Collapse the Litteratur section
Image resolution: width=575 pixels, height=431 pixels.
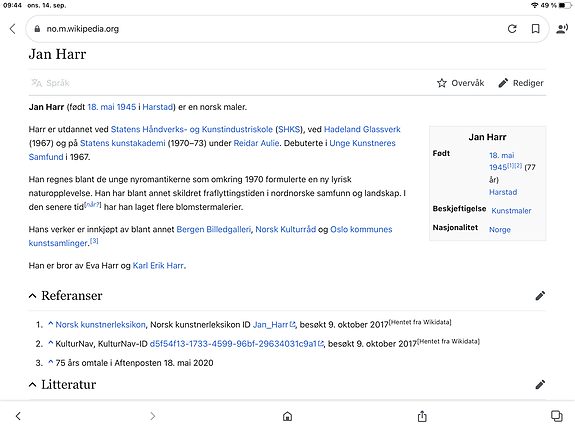tap(32, 384)
